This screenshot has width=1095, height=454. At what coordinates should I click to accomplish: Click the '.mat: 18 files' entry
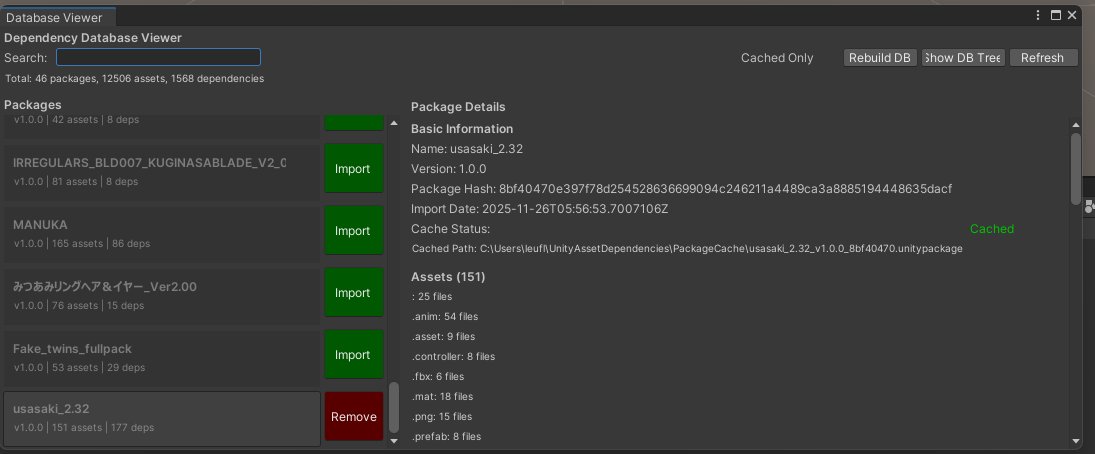coord(441,397)
